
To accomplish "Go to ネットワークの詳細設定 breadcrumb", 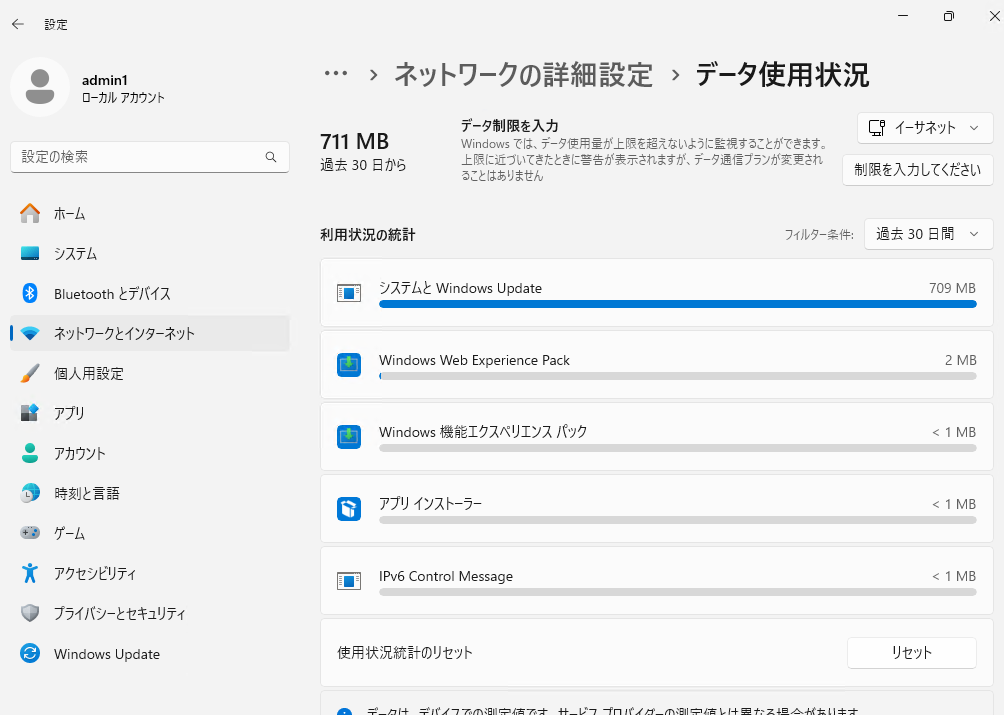I will [x=523, y=74].
